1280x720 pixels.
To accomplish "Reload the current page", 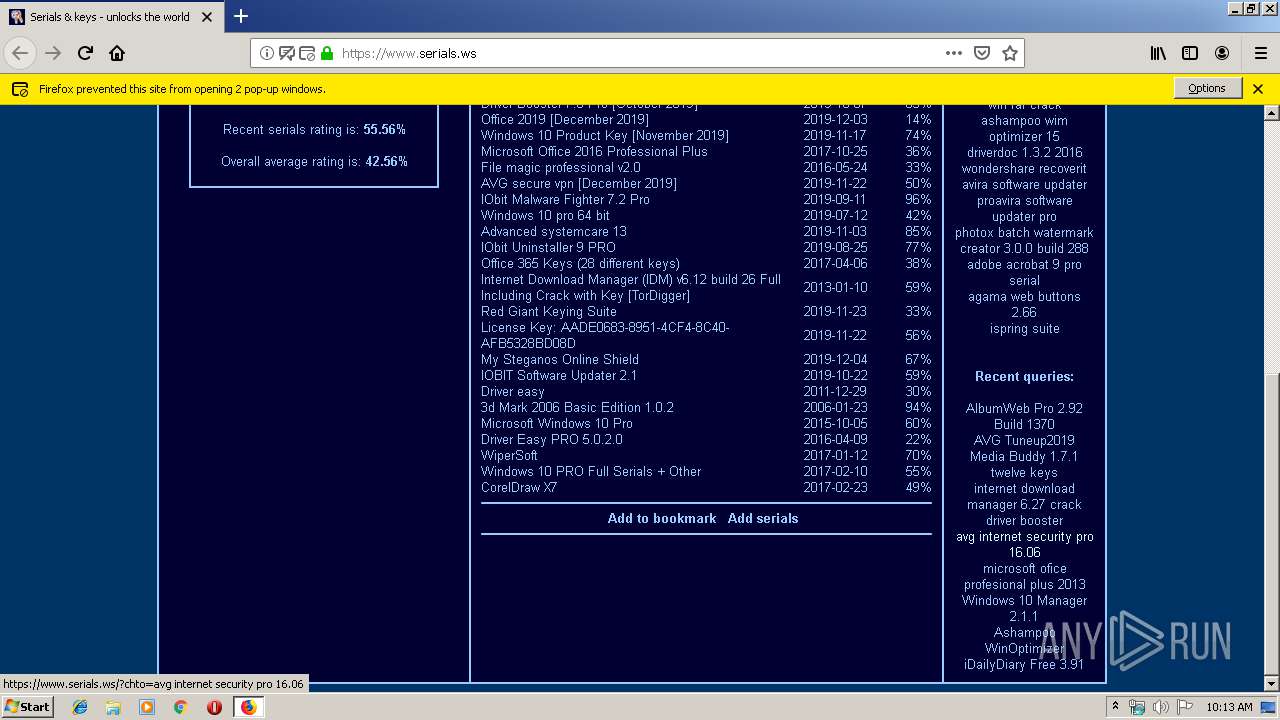I will point(85,53).
